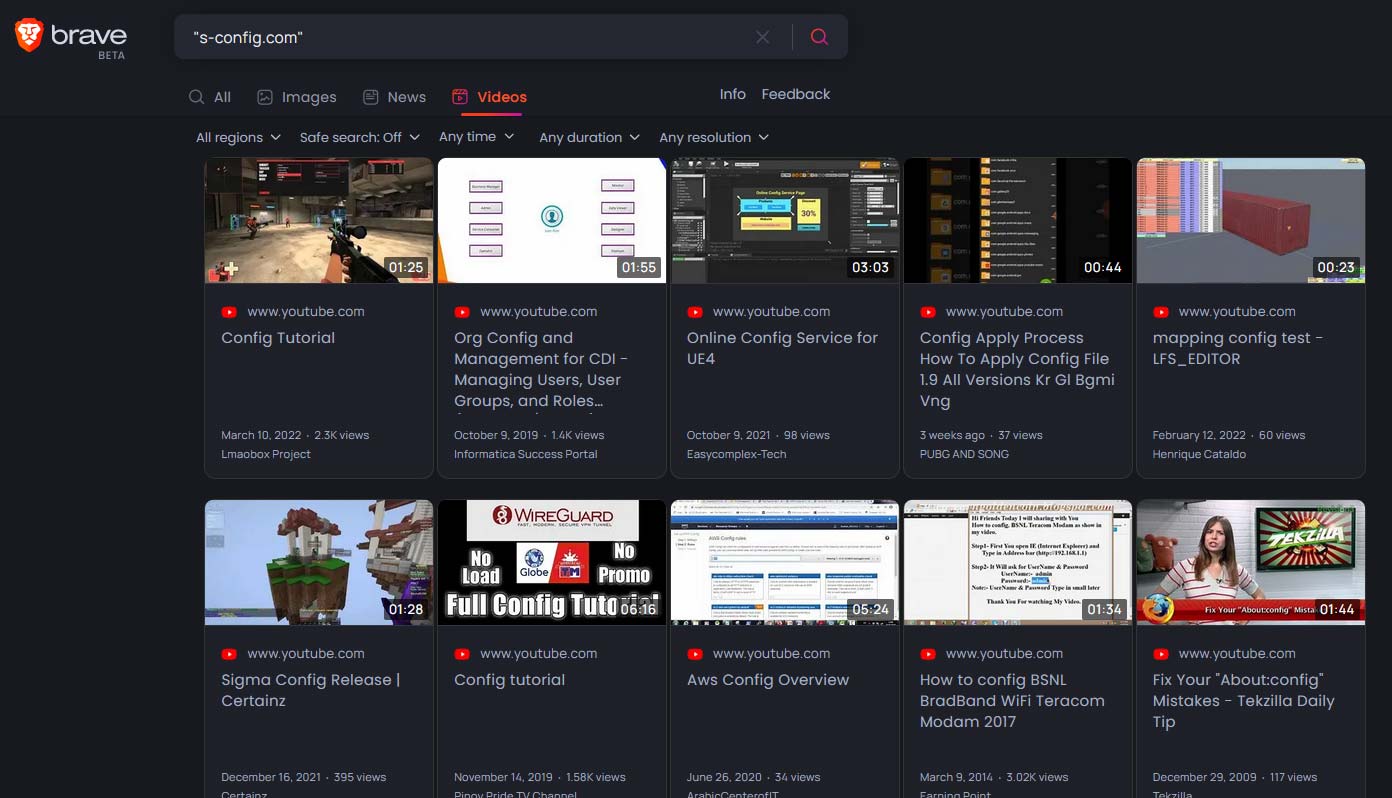
Task: Switch to the All results tab
Action: (210, 97)
